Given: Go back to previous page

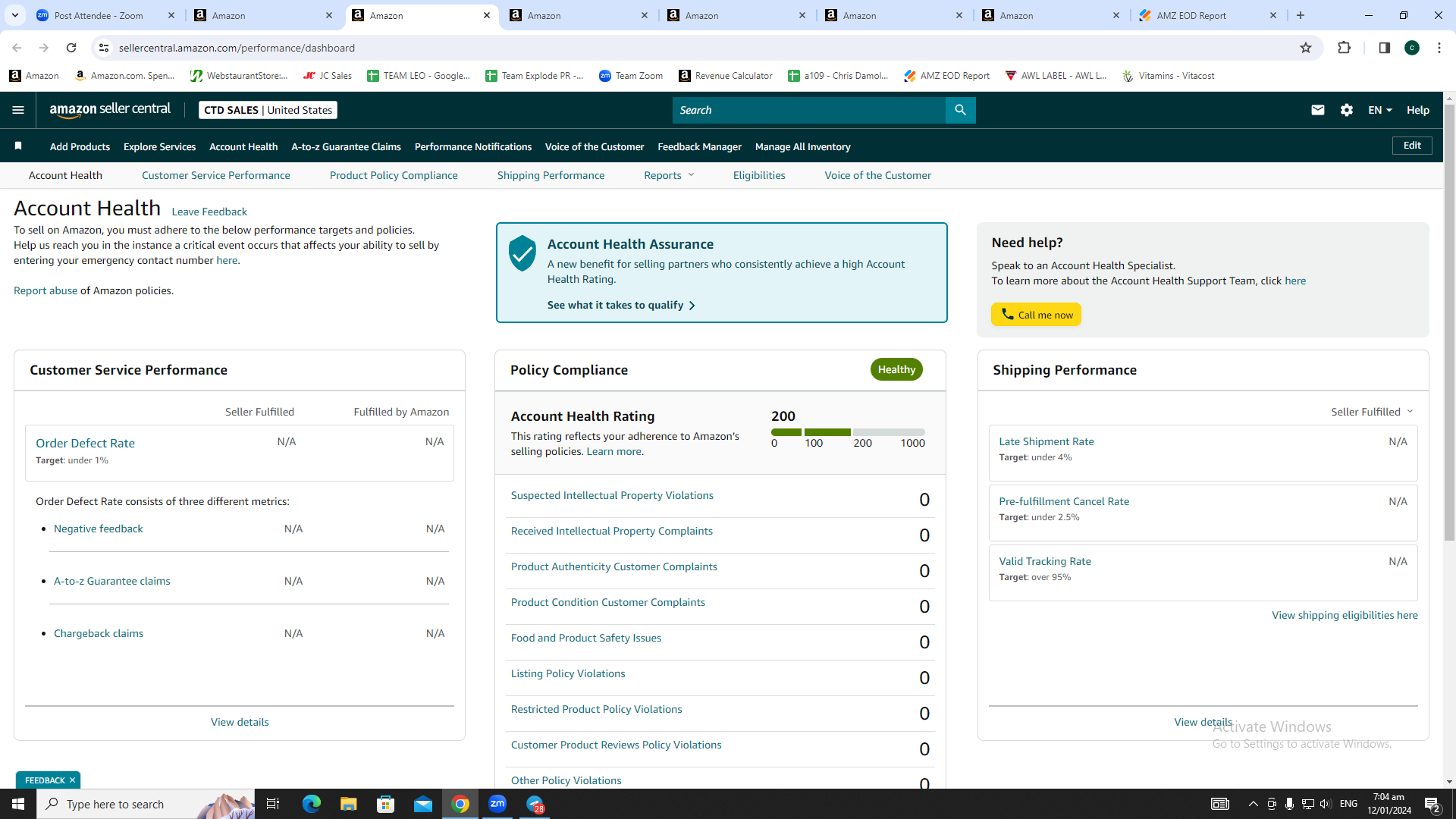Looking at the screenshot, I should 17,48.
